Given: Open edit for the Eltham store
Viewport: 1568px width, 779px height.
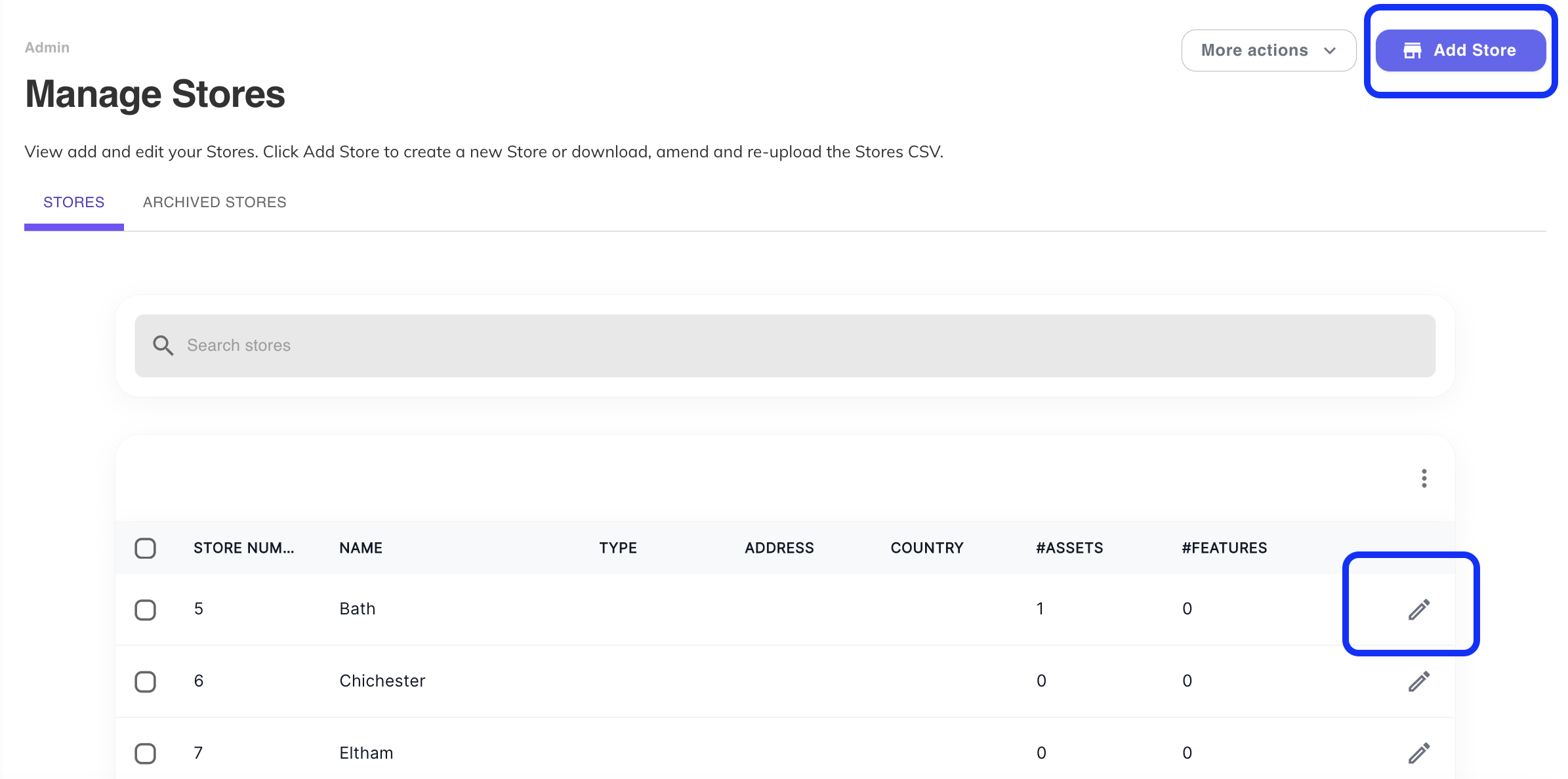Looking at the screenshot, I should pyautogui.click(x=1418, y=753).
